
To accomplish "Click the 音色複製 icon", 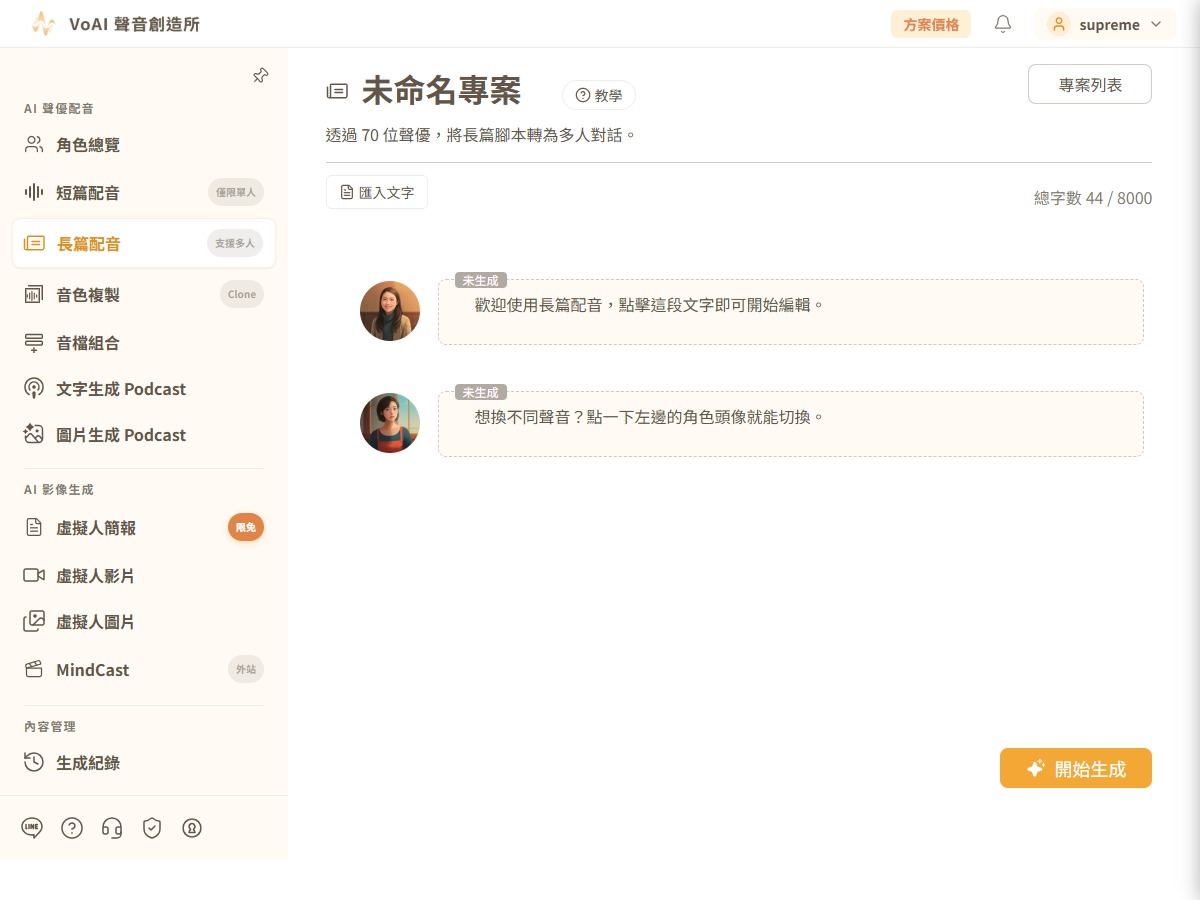I will 34,294.
